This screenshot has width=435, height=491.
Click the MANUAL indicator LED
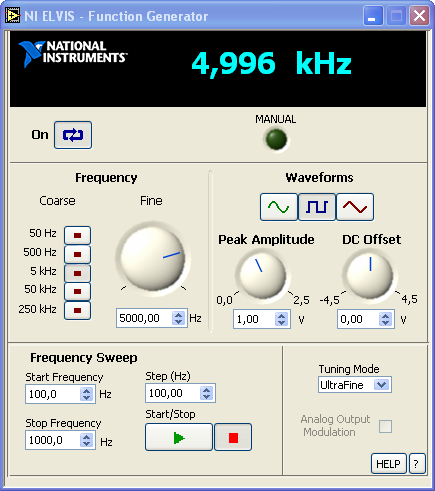276,139
